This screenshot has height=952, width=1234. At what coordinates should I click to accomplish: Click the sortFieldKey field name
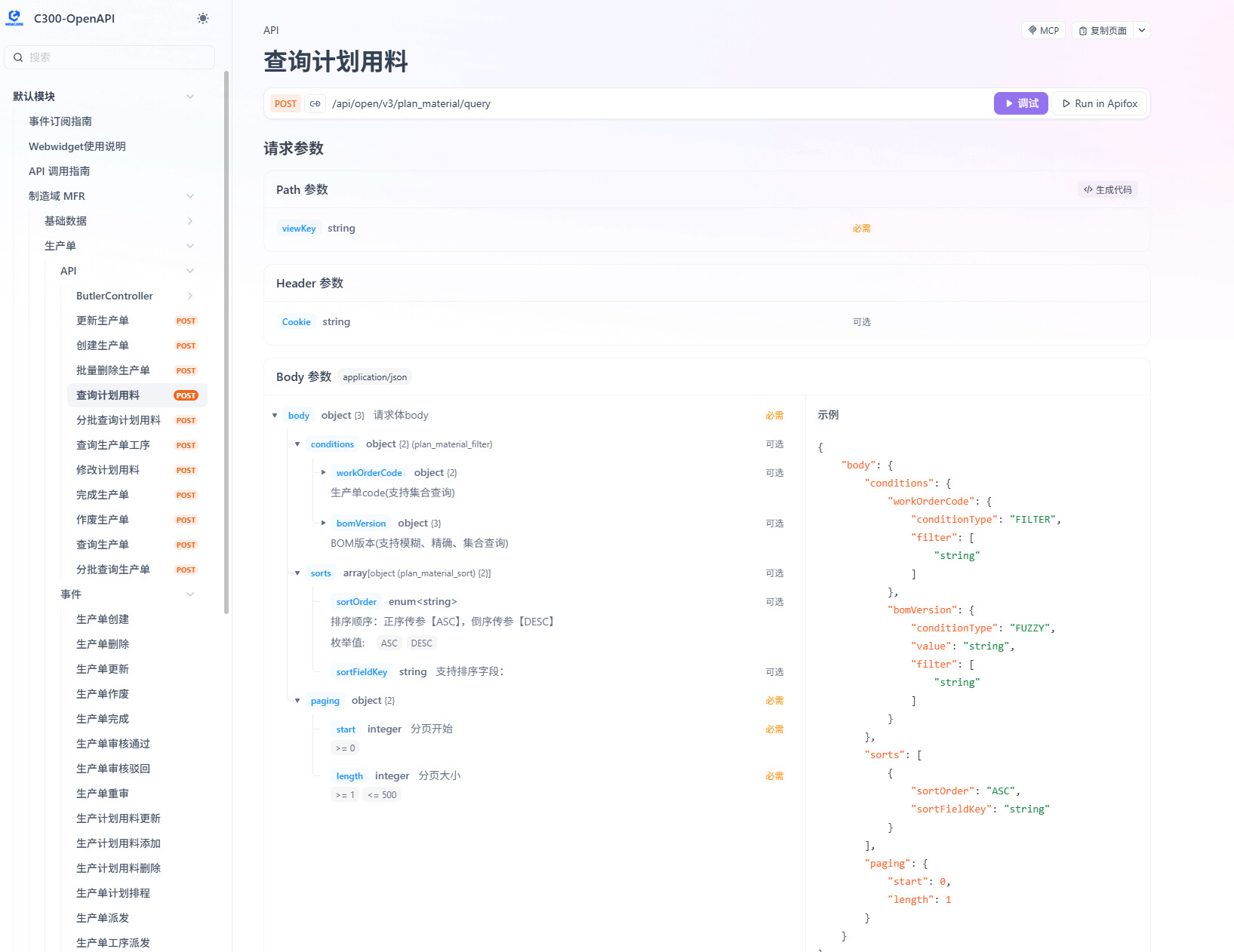(x=362, y=672)
